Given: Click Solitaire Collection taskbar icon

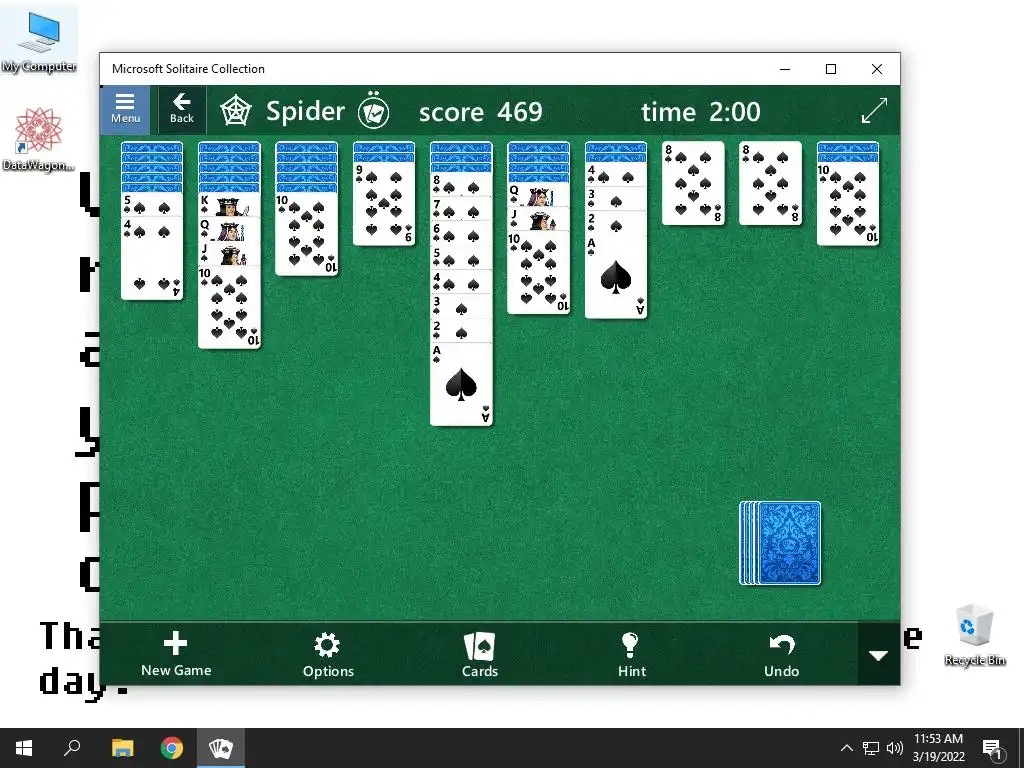Looking at the screenshot, I should click(x=221, y=748).
